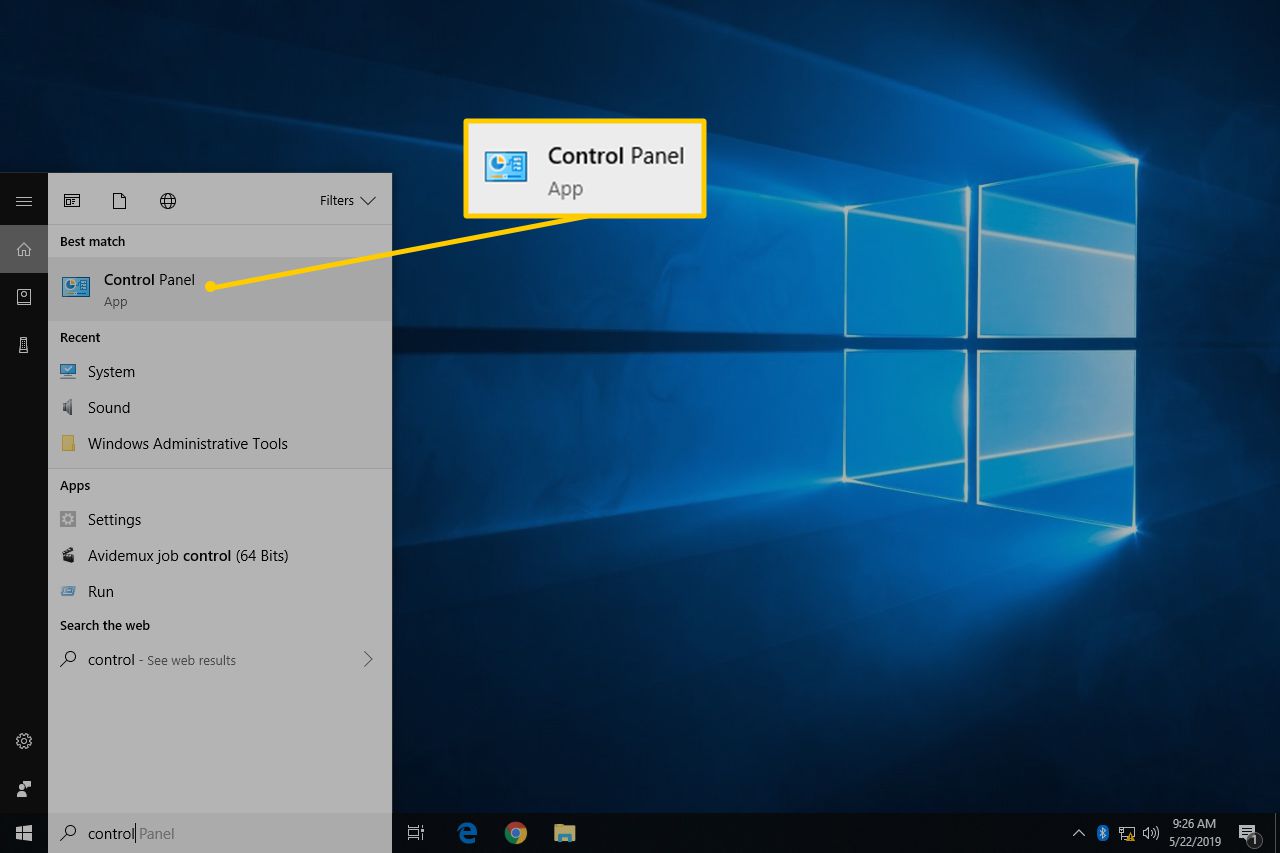
Task: Launch Google Chrome from taskbar
Action: tap(516, 833)
